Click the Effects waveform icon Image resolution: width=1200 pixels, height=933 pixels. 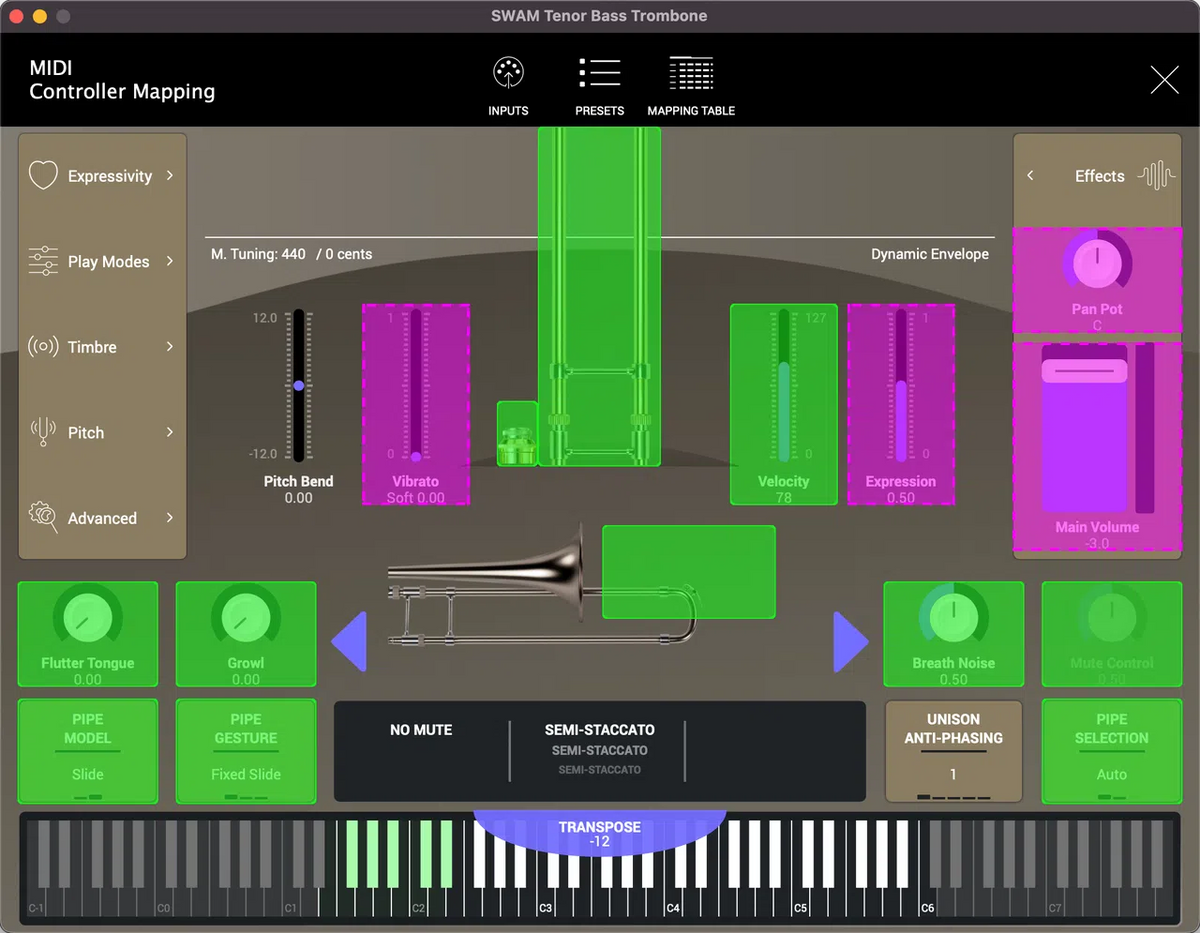tap(1158, 175)
